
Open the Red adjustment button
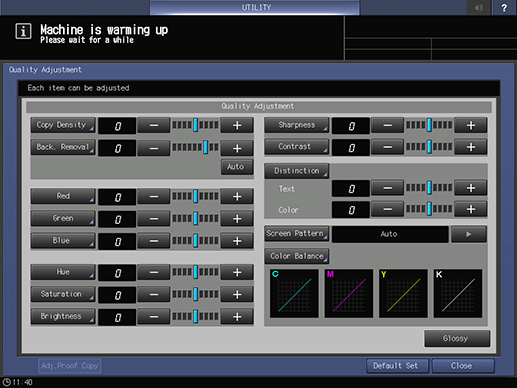coord(63,196)
